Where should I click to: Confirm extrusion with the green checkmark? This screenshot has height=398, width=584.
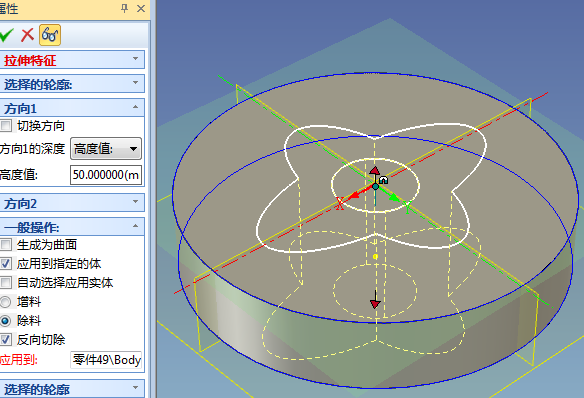pos(6,35)
